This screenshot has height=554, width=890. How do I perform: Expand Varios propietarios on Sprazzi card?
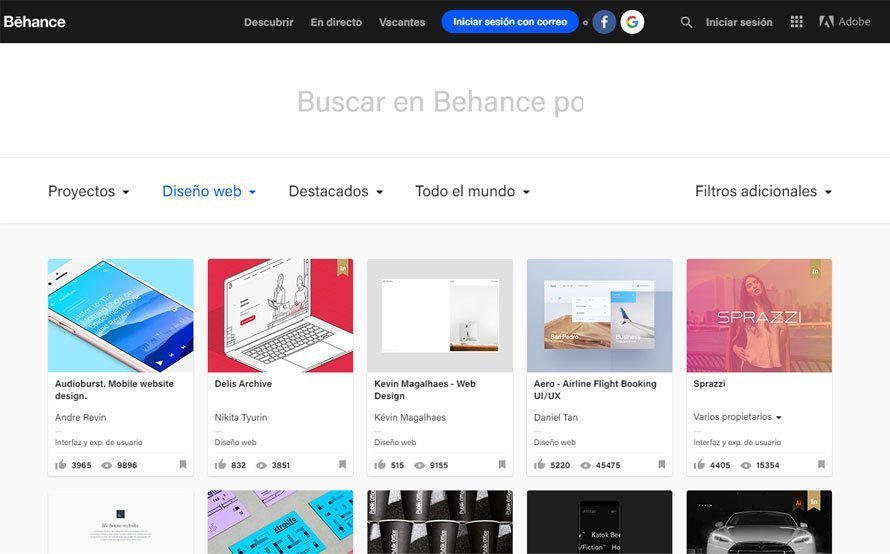(x=737, y=417)
